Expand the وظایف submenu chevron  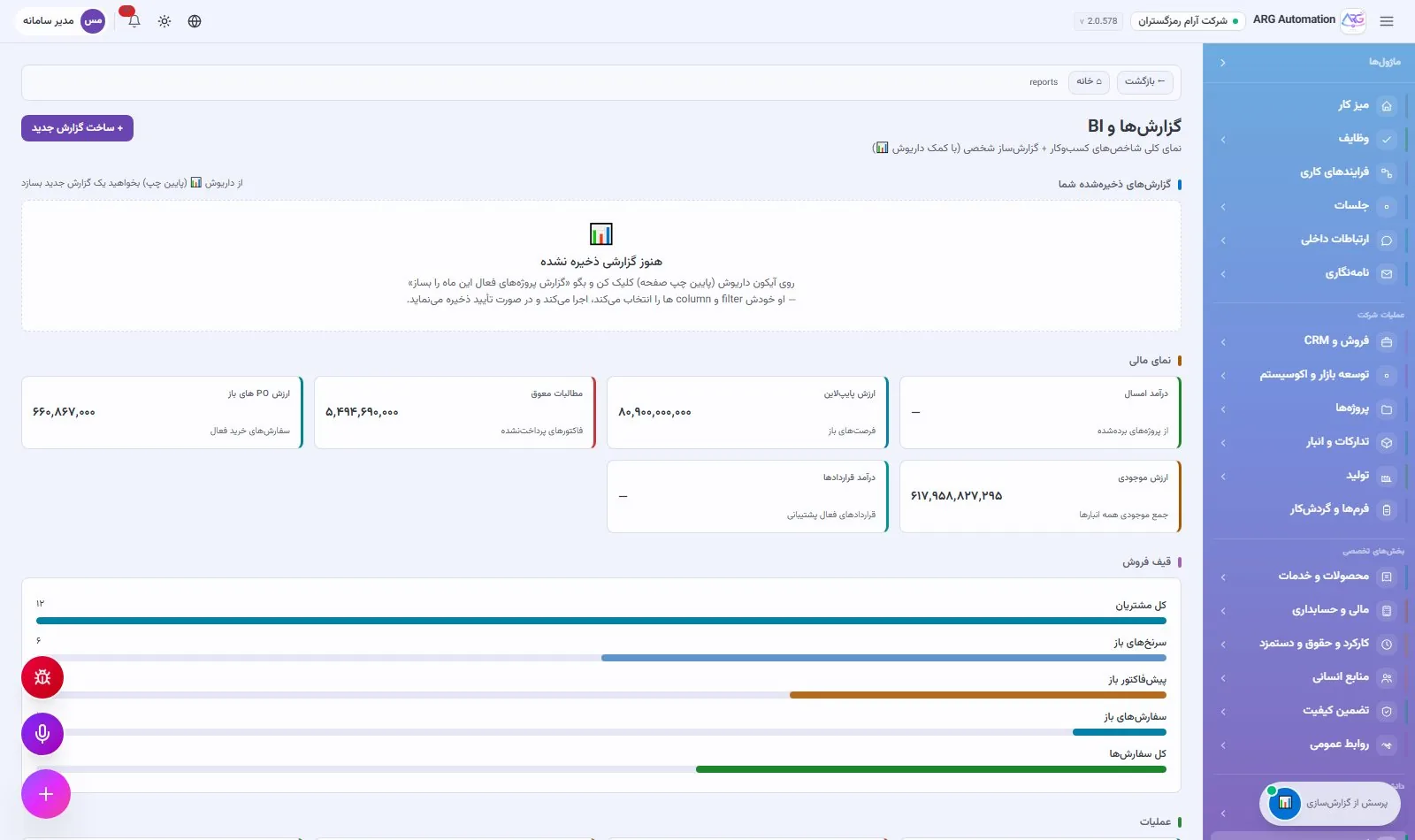[x=1223, y=139]
